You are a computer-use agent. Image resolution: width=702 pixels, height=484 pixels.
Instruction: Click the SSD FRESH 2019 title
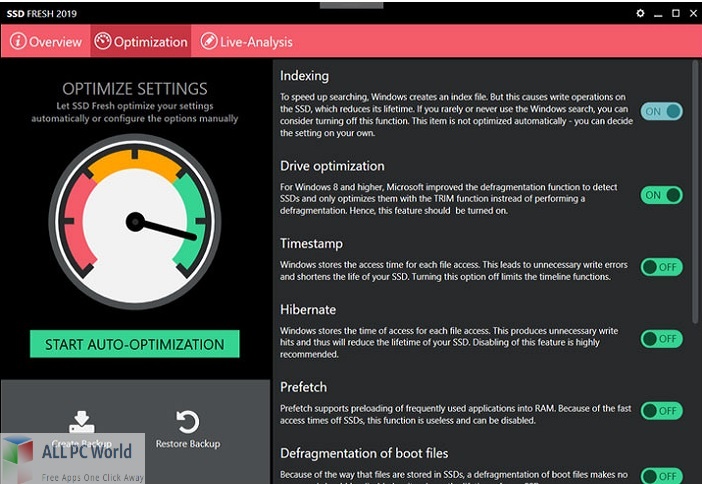[x=42, y=14]
